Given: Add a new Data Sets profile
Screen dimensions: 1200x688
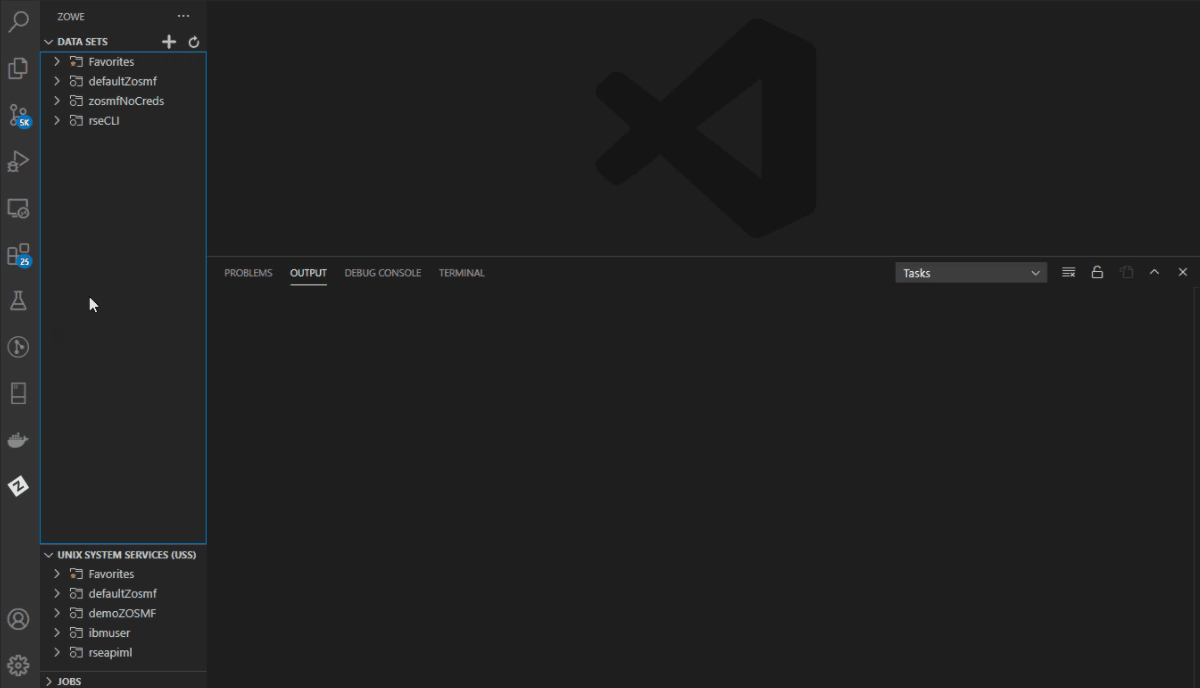Looking at the screenshot, I should tap(168, 41).
